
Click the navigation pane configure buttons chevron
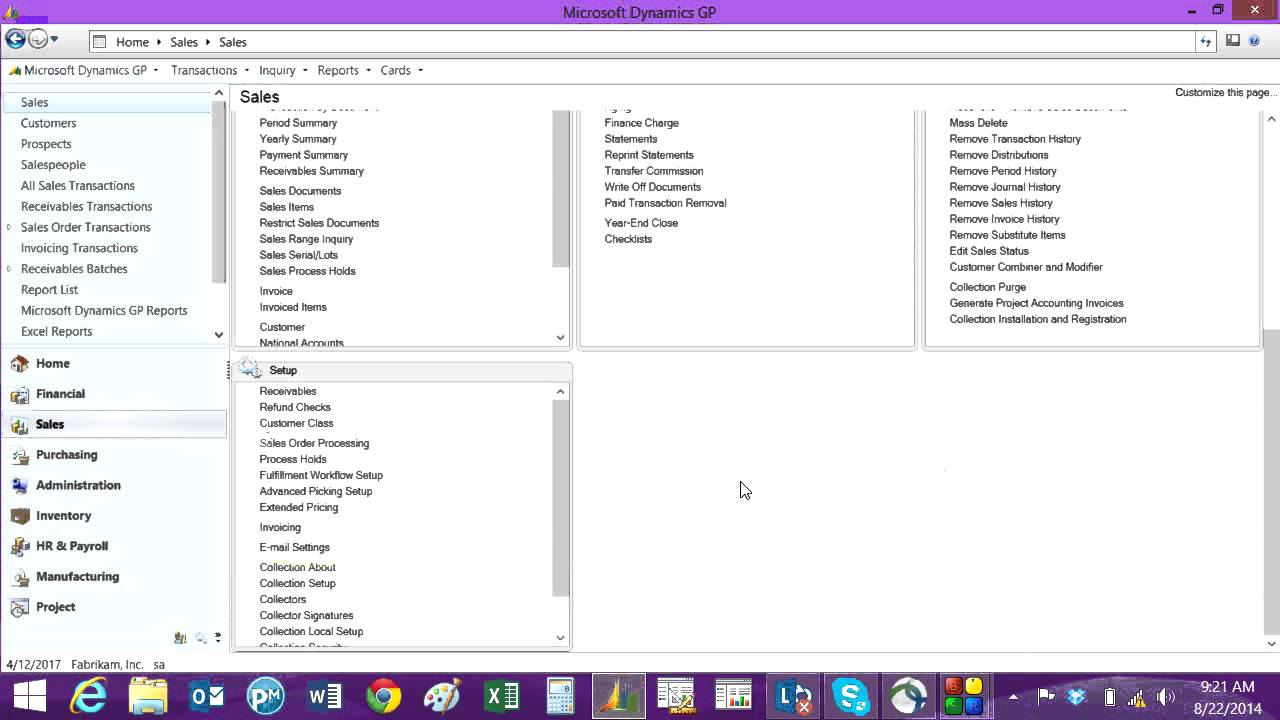click(x=218, y=637)
